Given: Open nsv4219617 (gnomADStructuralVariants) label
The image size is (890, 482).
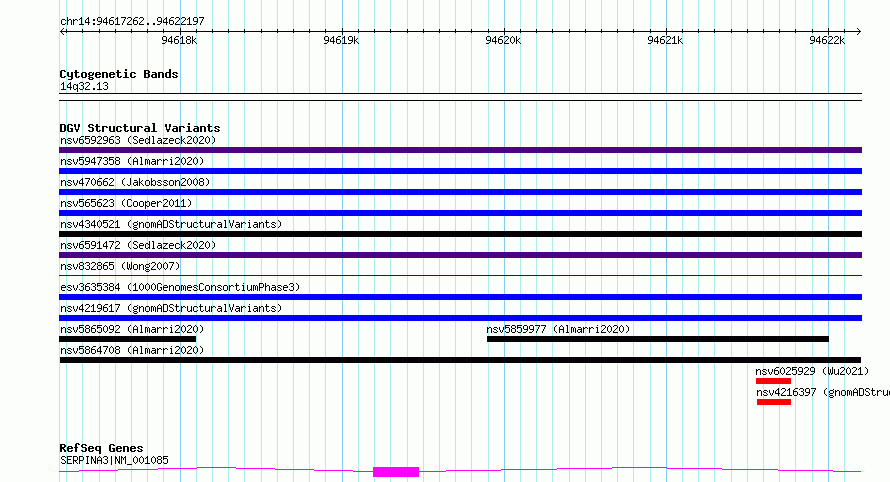Looking at the screenshot, I should [171, 308].
